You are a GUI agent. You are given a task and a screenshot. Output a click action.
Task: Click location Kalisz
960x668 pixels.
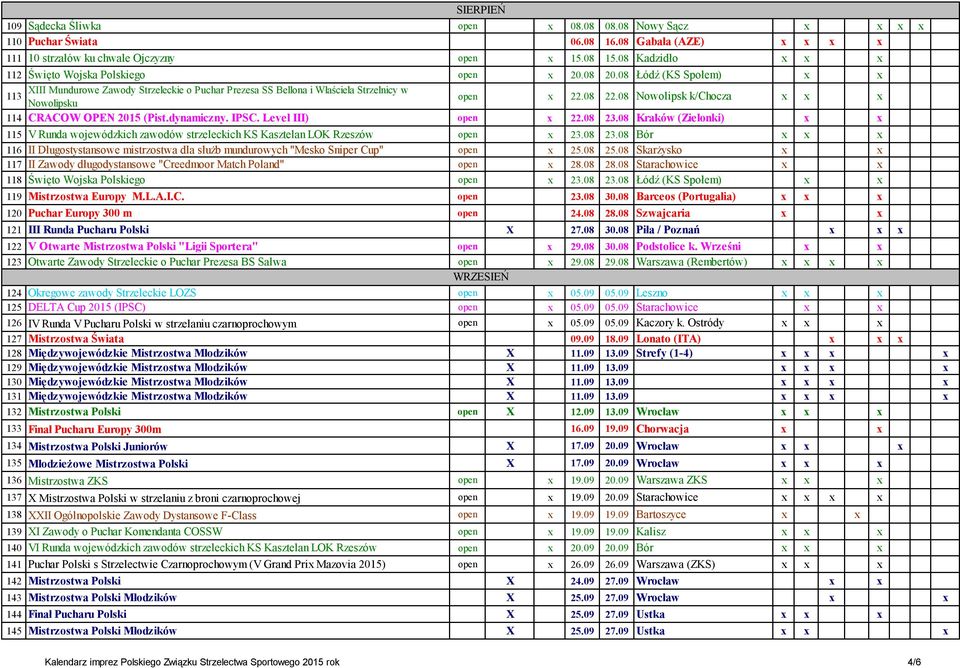click(651, 531)
